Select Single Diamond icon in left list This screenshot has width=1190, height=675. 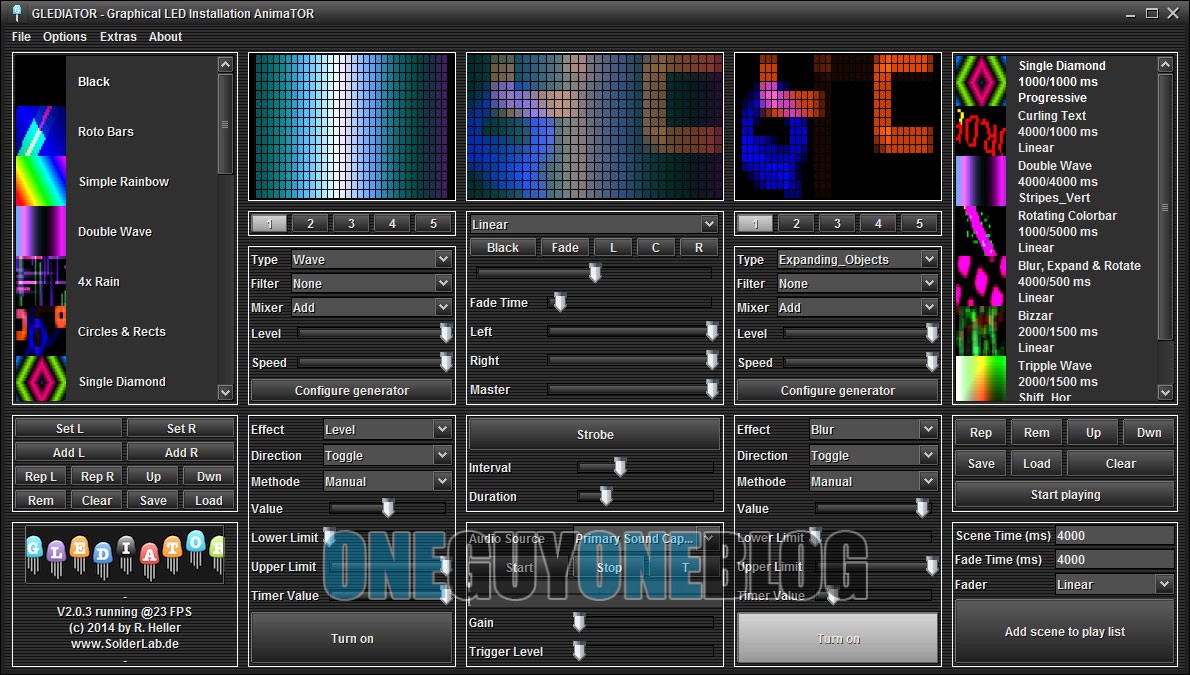click(x=41, y=381)
